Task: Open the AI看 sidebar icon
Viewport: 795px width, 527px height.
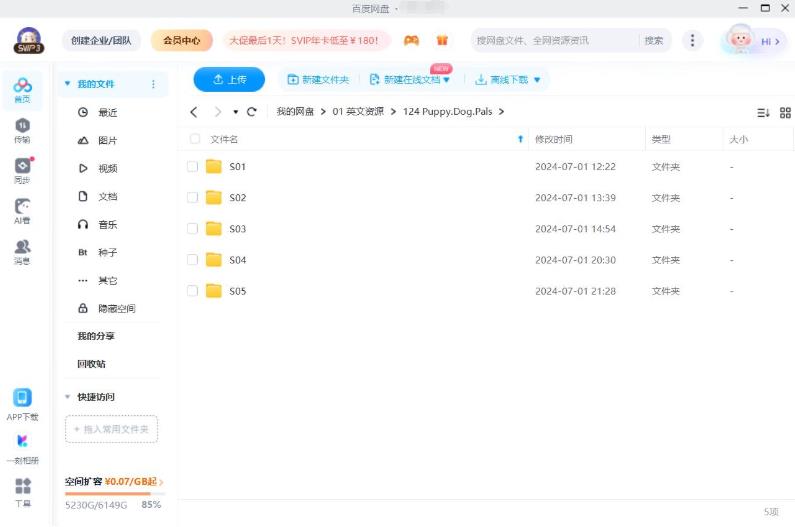Action: (x=22, y=211)
